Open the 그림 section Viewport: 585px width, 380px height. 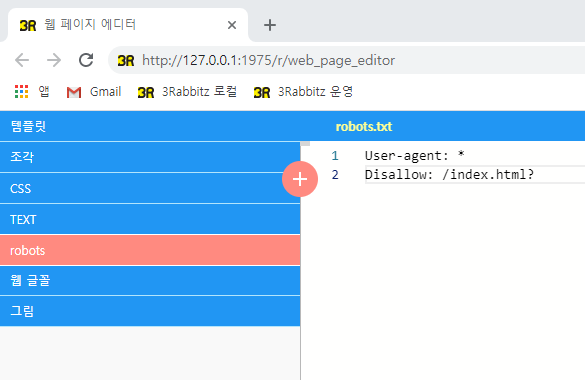[x=150, y=311]
